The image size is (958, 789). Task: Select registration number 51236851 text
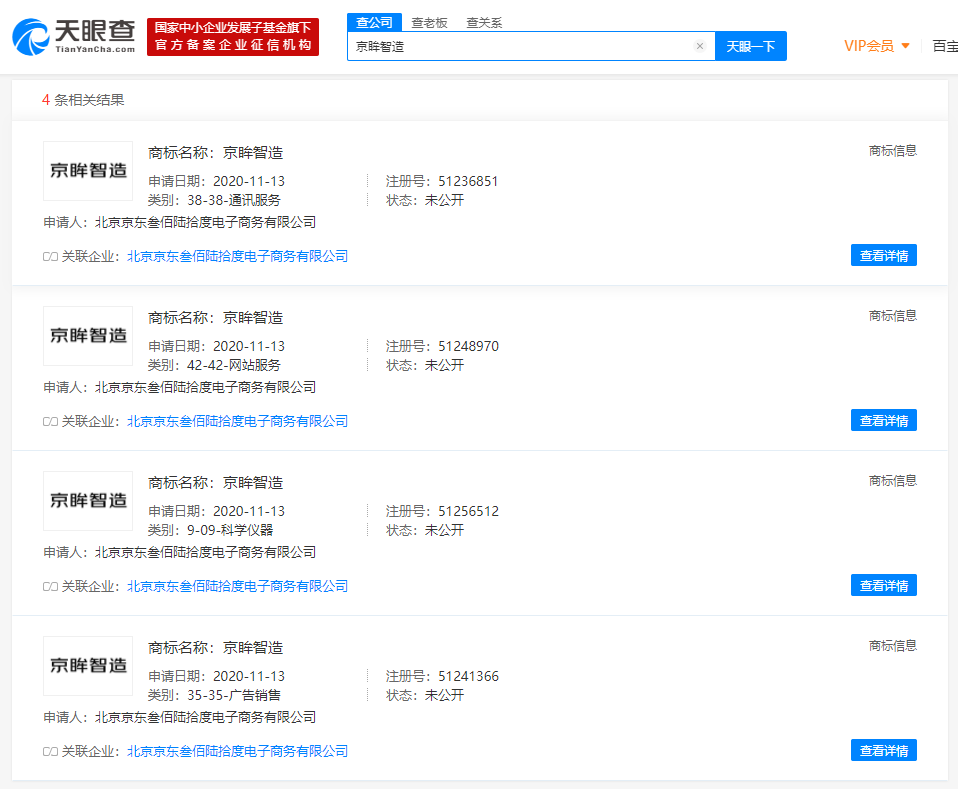click(x=468, y=182)
